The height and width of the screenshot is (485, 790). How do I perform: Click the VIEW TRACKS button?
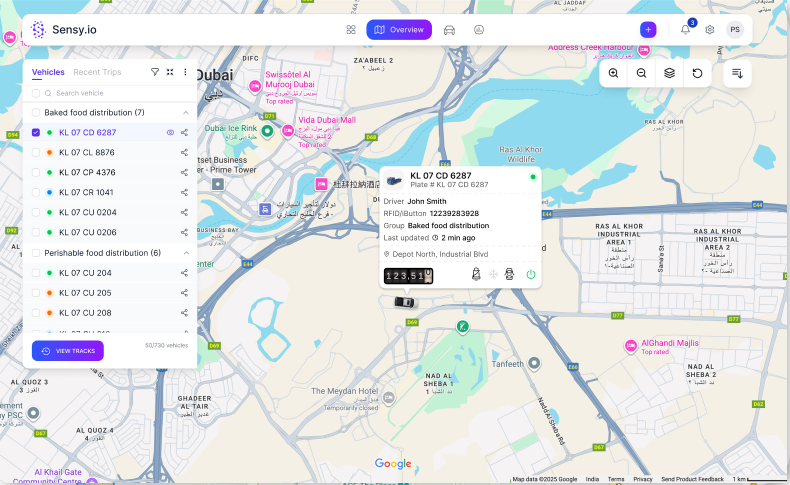[x=67, y=351]
